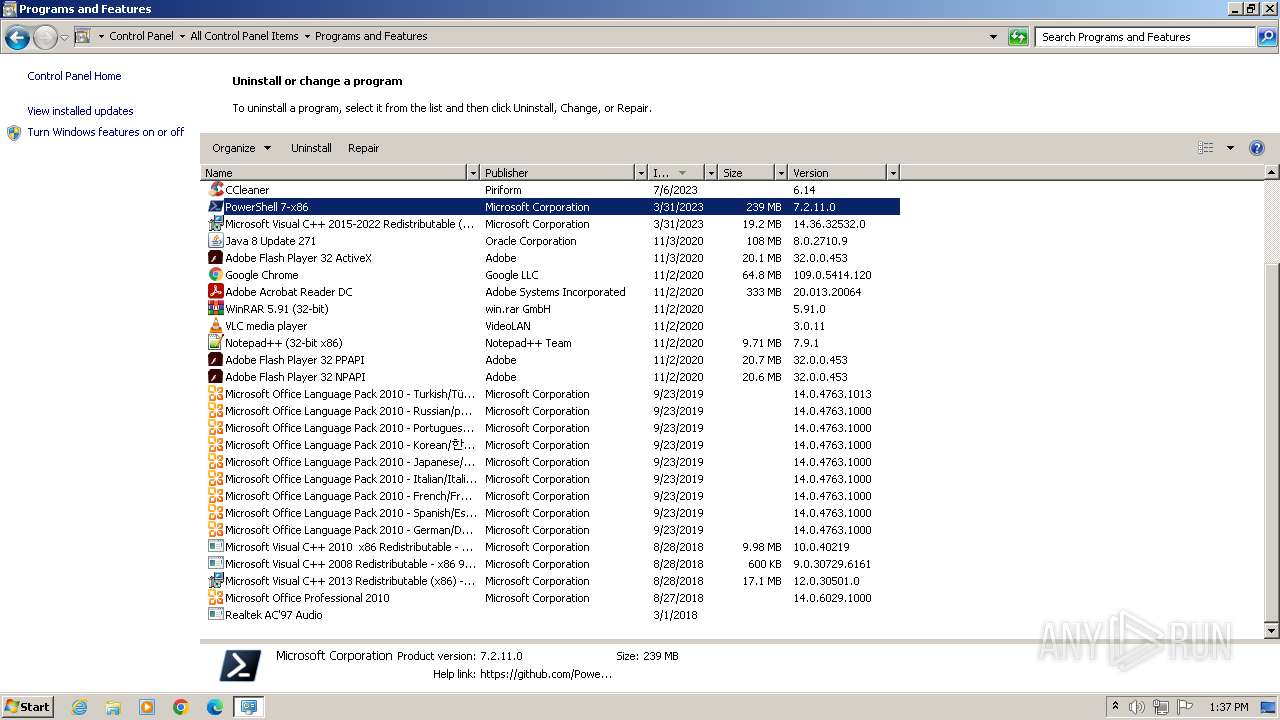Select Microsoft Visual C++ 2010 x86 Redistributable row

tap(550, 547)
